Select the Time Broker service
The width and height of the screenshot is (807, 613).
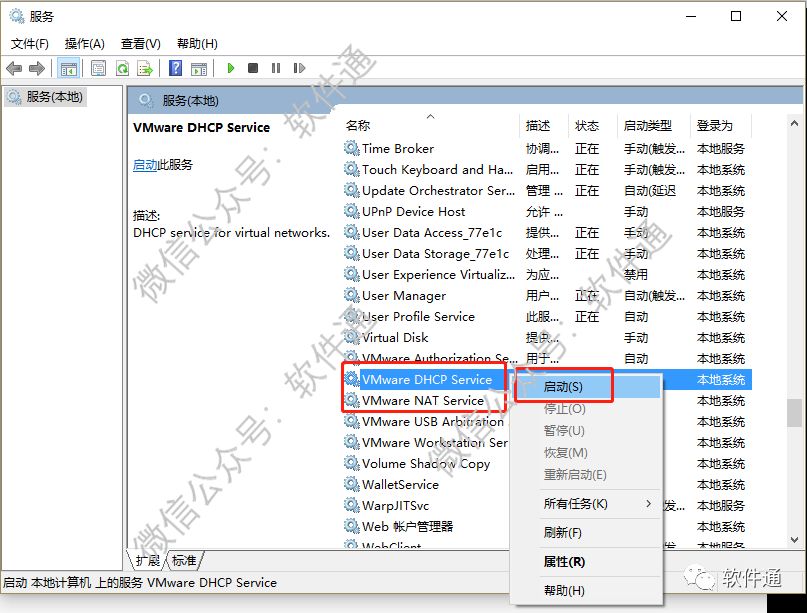pos(398,149)
